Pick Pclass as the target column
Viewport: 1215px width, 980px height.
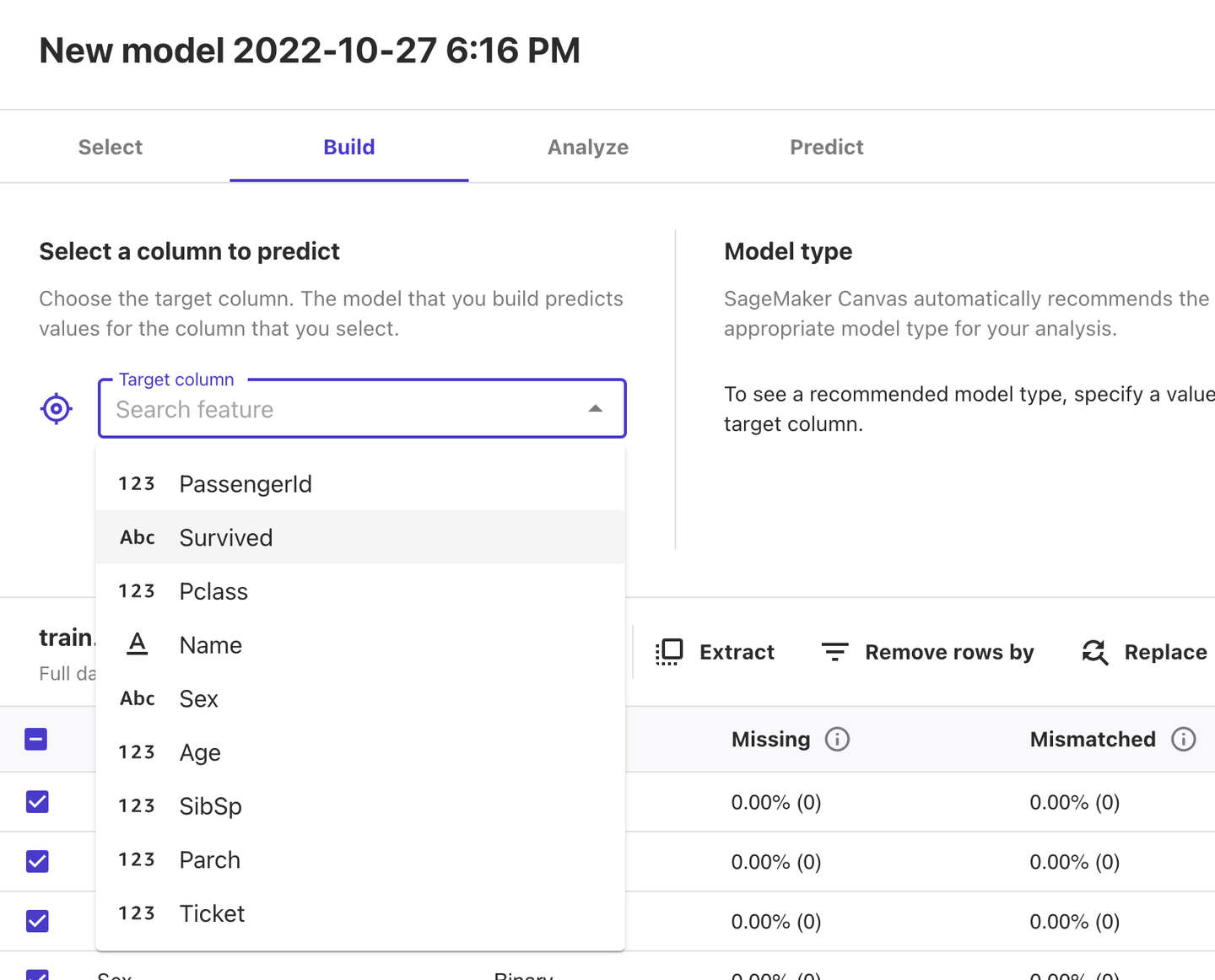tap(213, 592)
